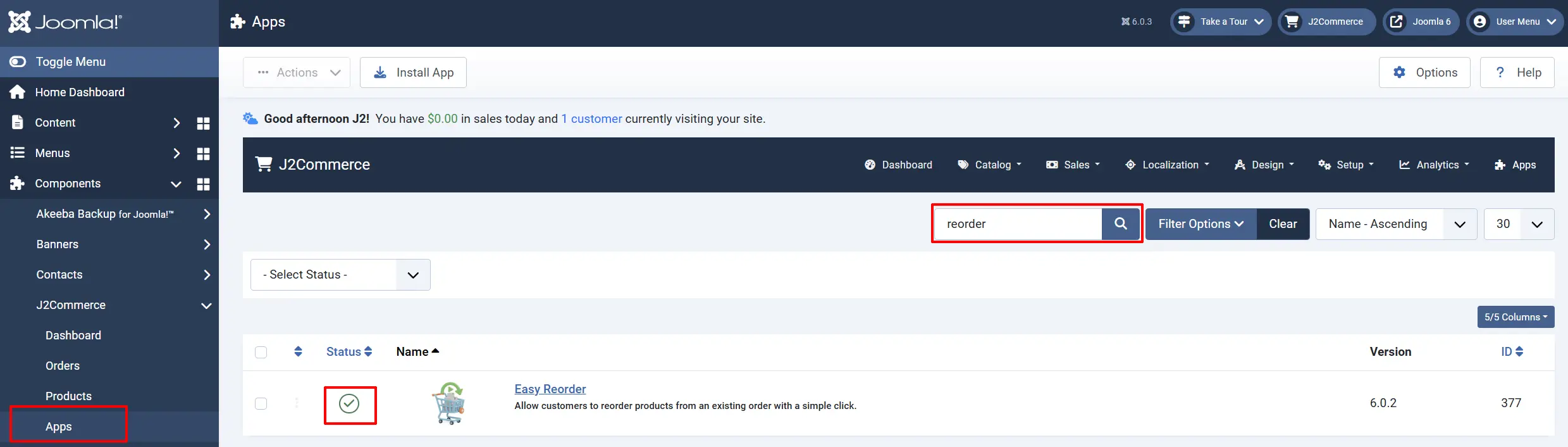Expand the Contacts submenu
Image resolution: width=1568 pixels, height=447 pixels.
point(207,275)
